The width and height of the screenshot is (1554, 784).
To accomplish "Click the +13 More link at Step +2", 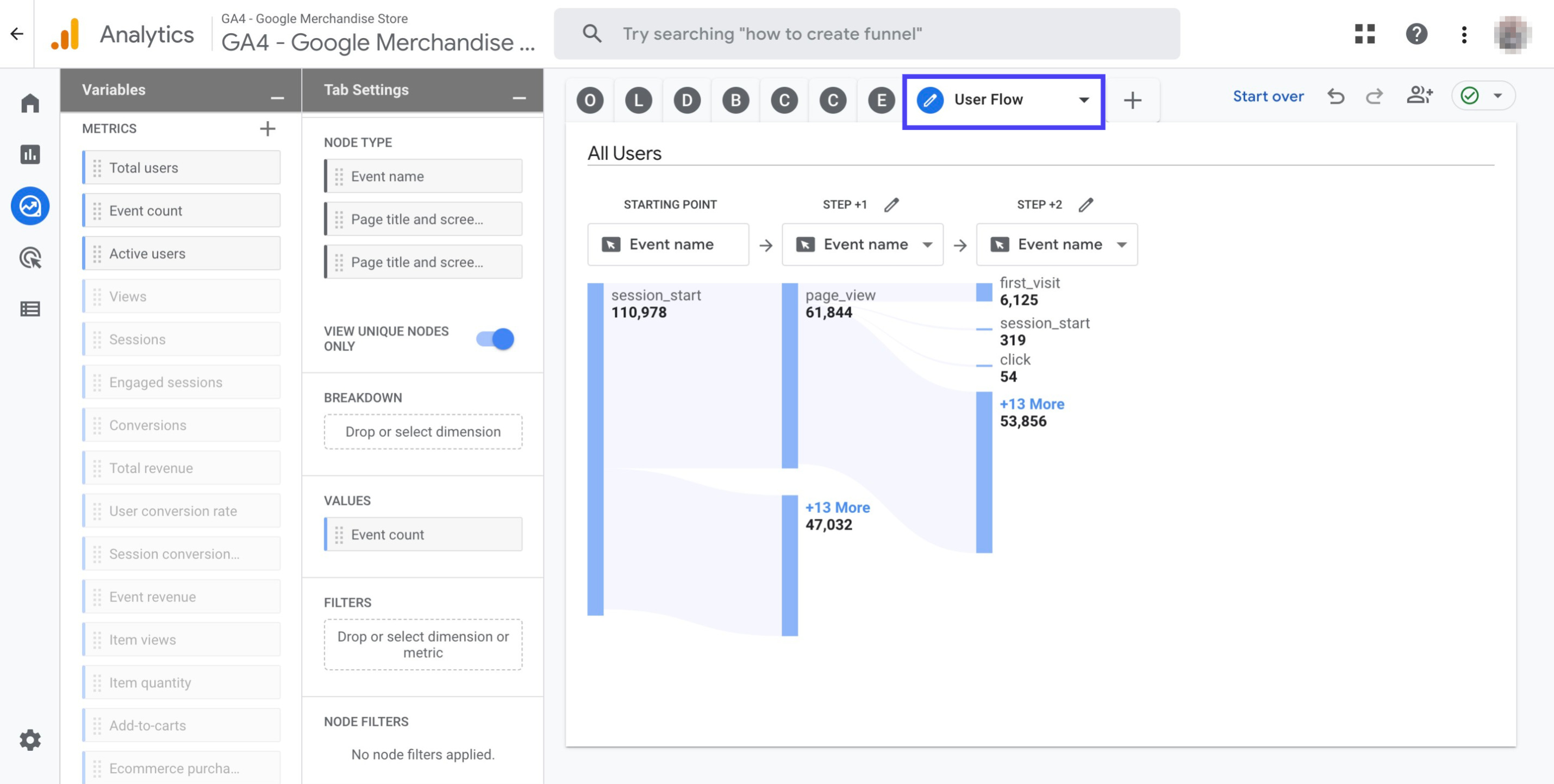I will point(1032,403).
